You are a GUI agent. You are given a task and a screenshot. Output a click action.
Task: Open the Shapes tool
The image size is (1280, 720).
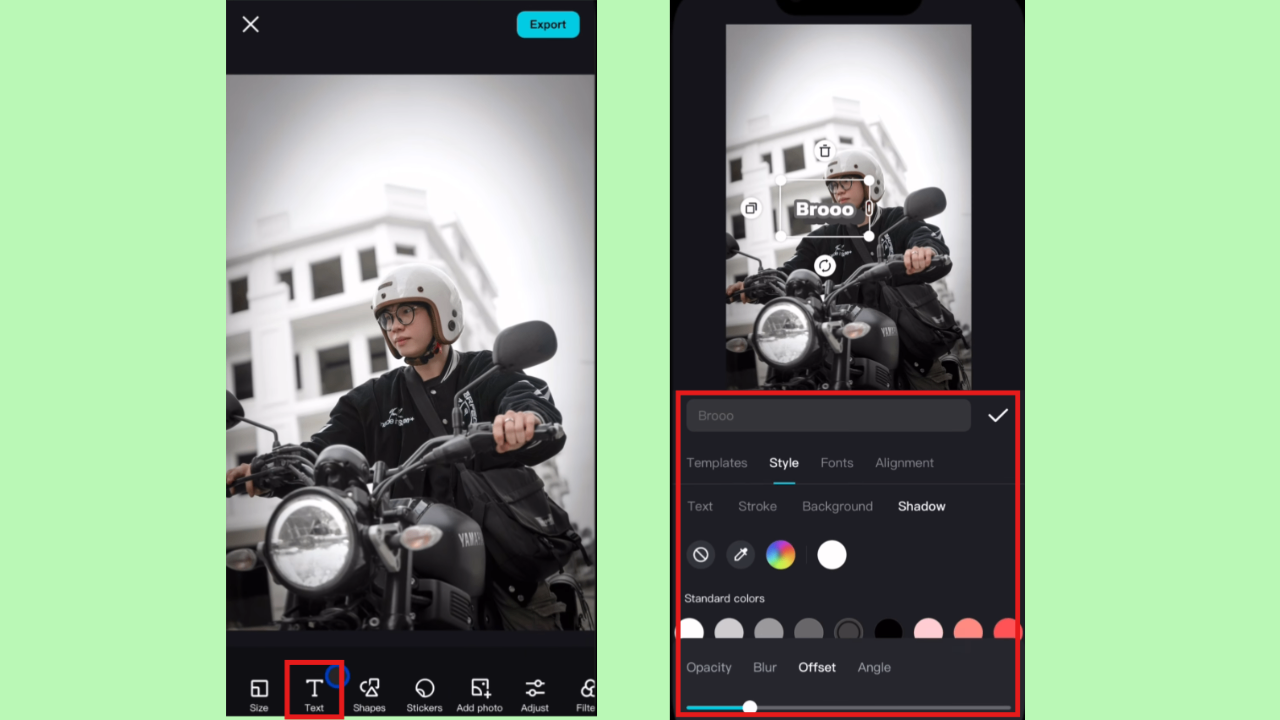point(369,692)
